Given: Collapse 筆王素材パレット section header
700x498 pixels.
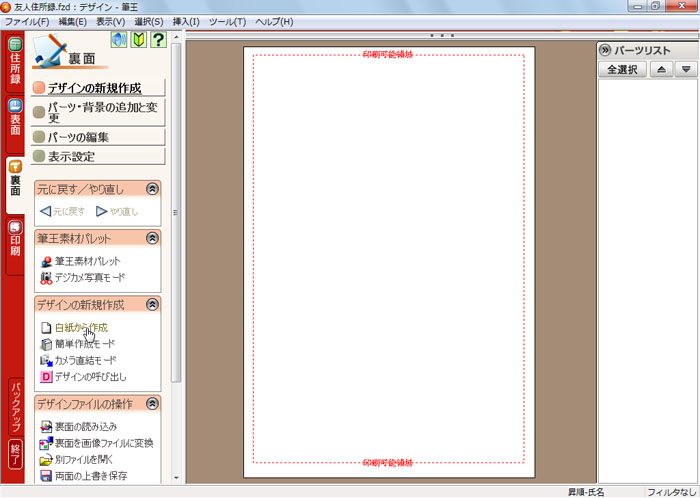Looking at the screenshot, I should pyautogui.click(x=152, y=238).
